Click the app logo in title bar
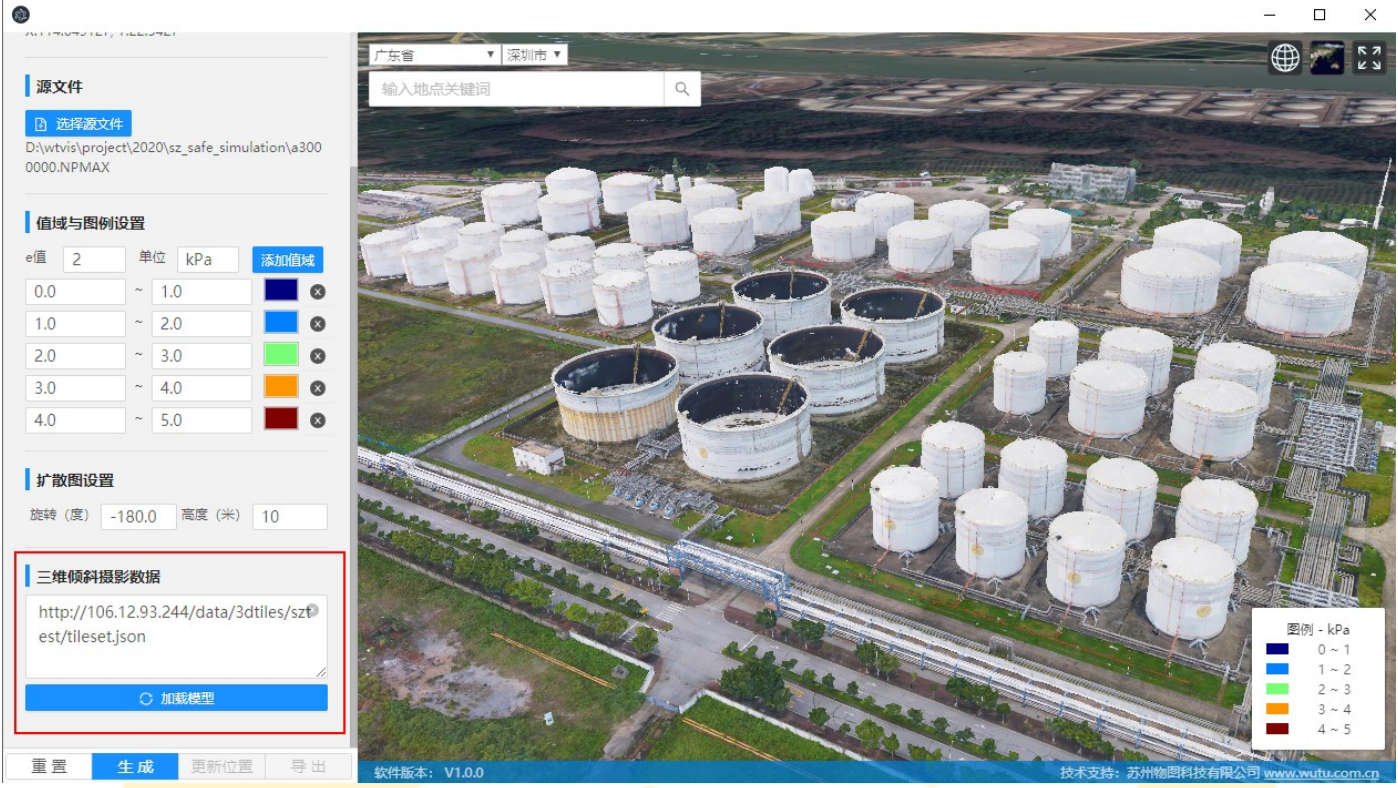 [21, 14]
